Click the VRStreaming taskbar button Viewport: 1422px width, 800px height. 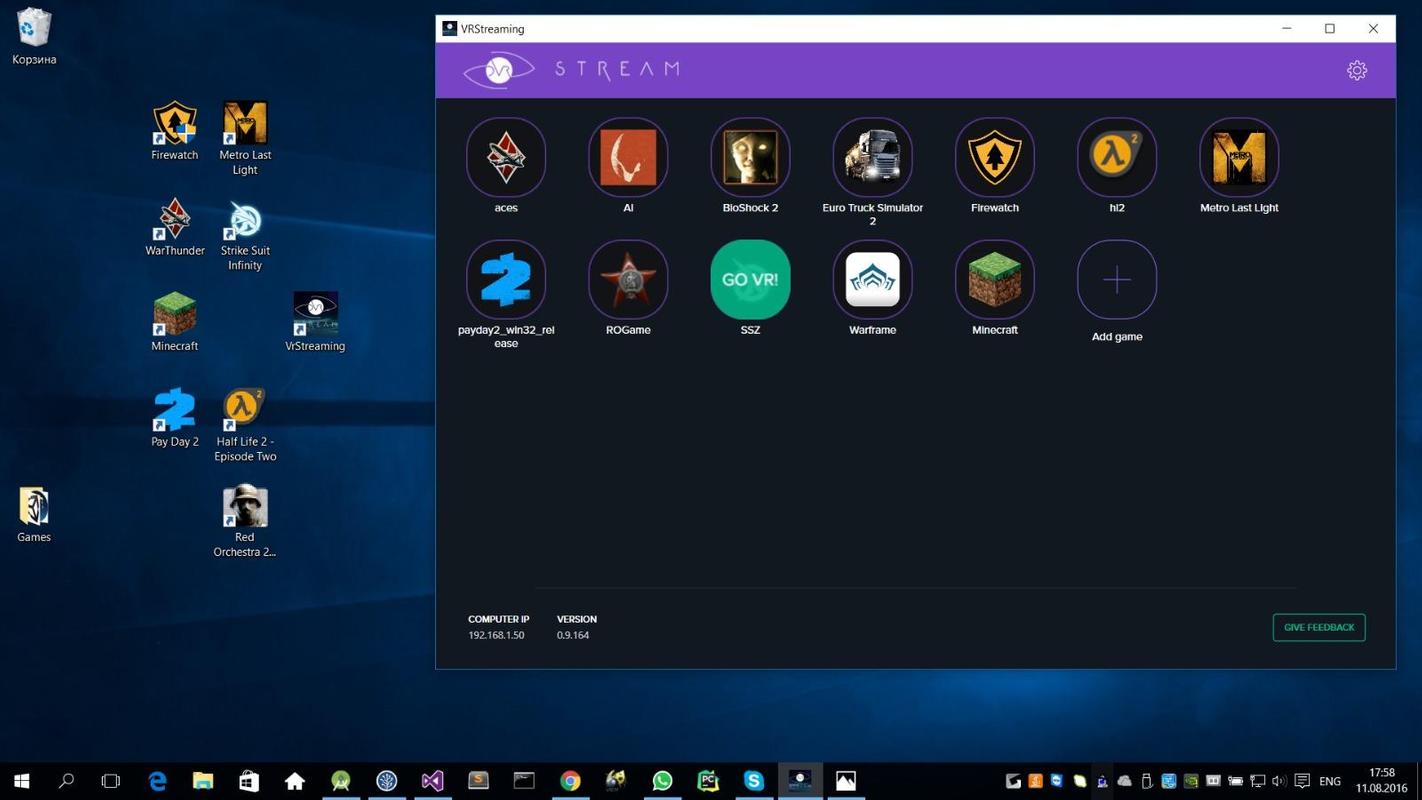800,781
